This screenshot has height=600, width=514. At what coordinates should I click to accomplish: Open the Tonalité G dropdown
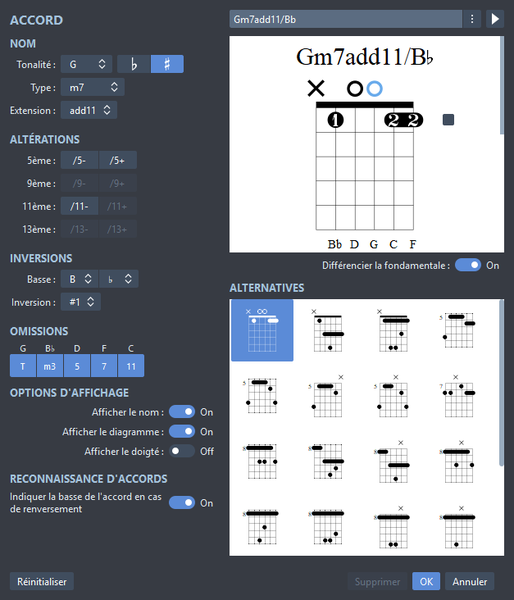(x=86, y=64)
